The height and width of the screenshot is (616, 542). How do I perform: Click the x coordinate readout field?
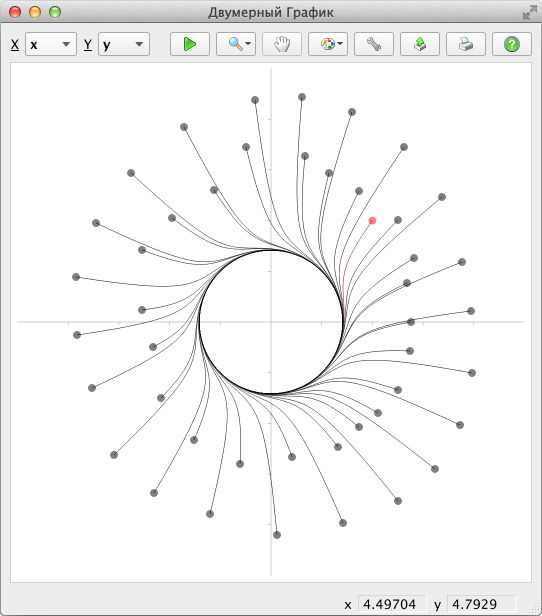tap(392, 604)
